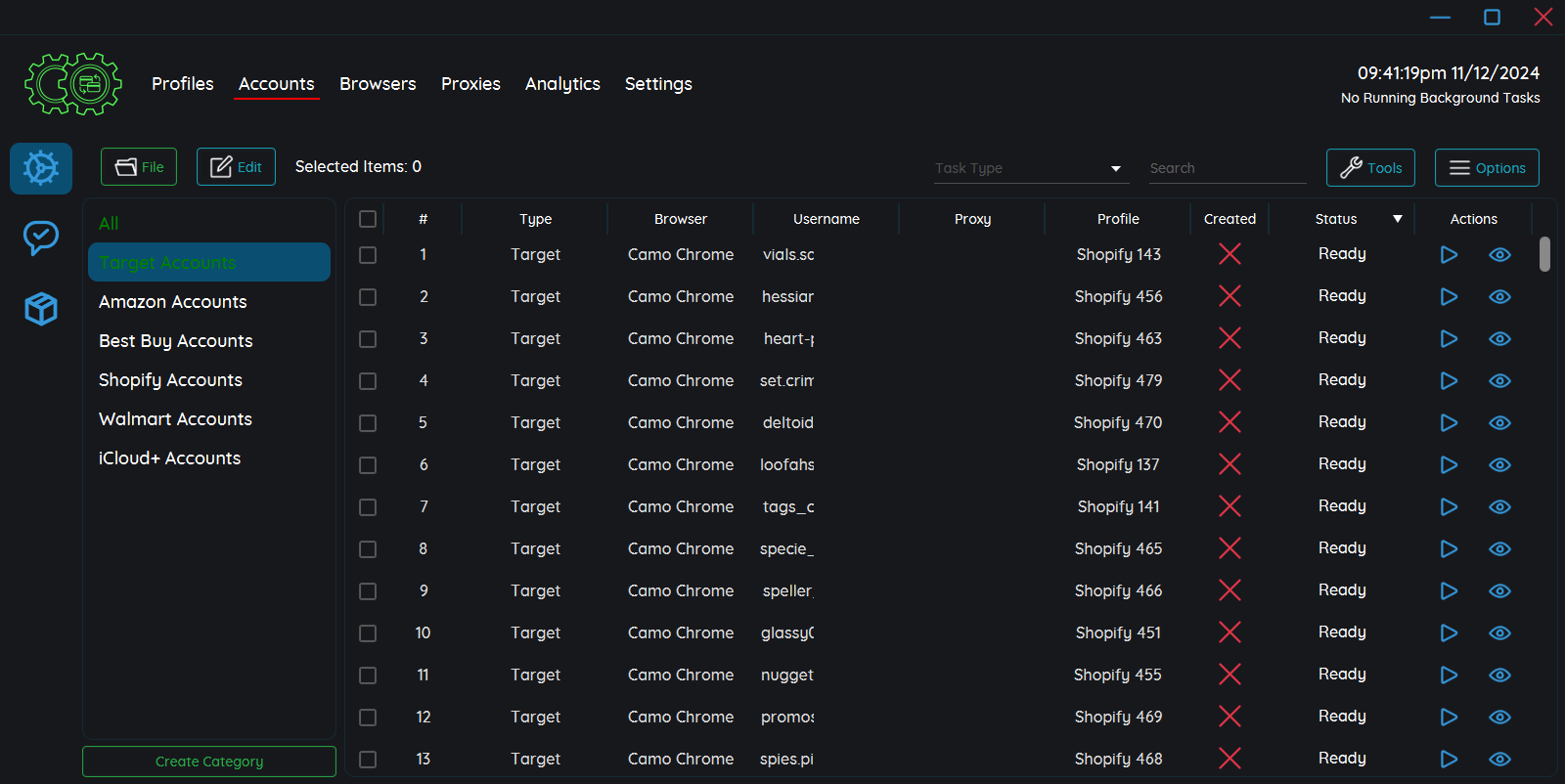
Task: Click the green gear app logo
Action: coord(73,84)
